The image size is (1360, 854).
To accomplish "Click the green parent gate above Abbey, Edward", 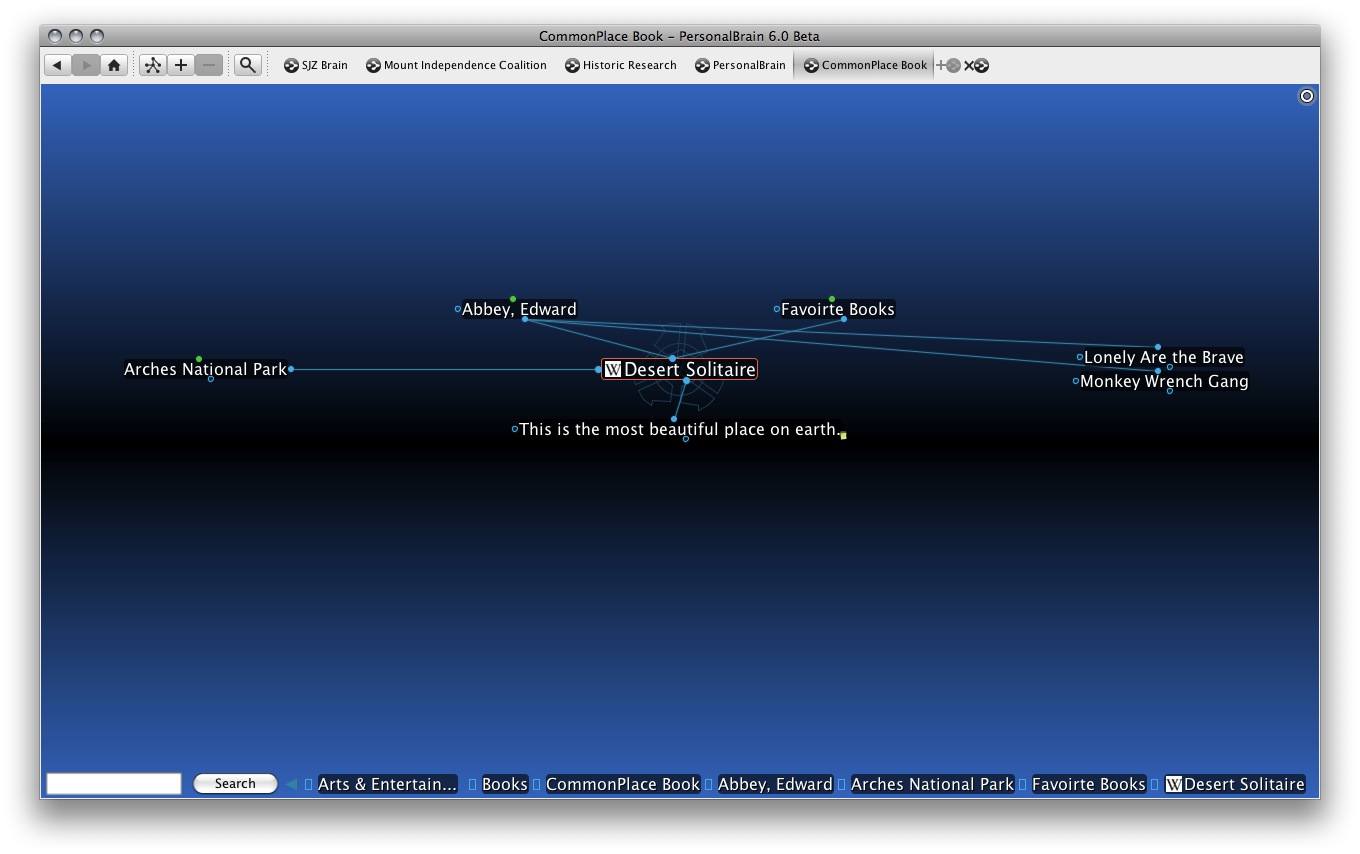I will pos(513,299).
